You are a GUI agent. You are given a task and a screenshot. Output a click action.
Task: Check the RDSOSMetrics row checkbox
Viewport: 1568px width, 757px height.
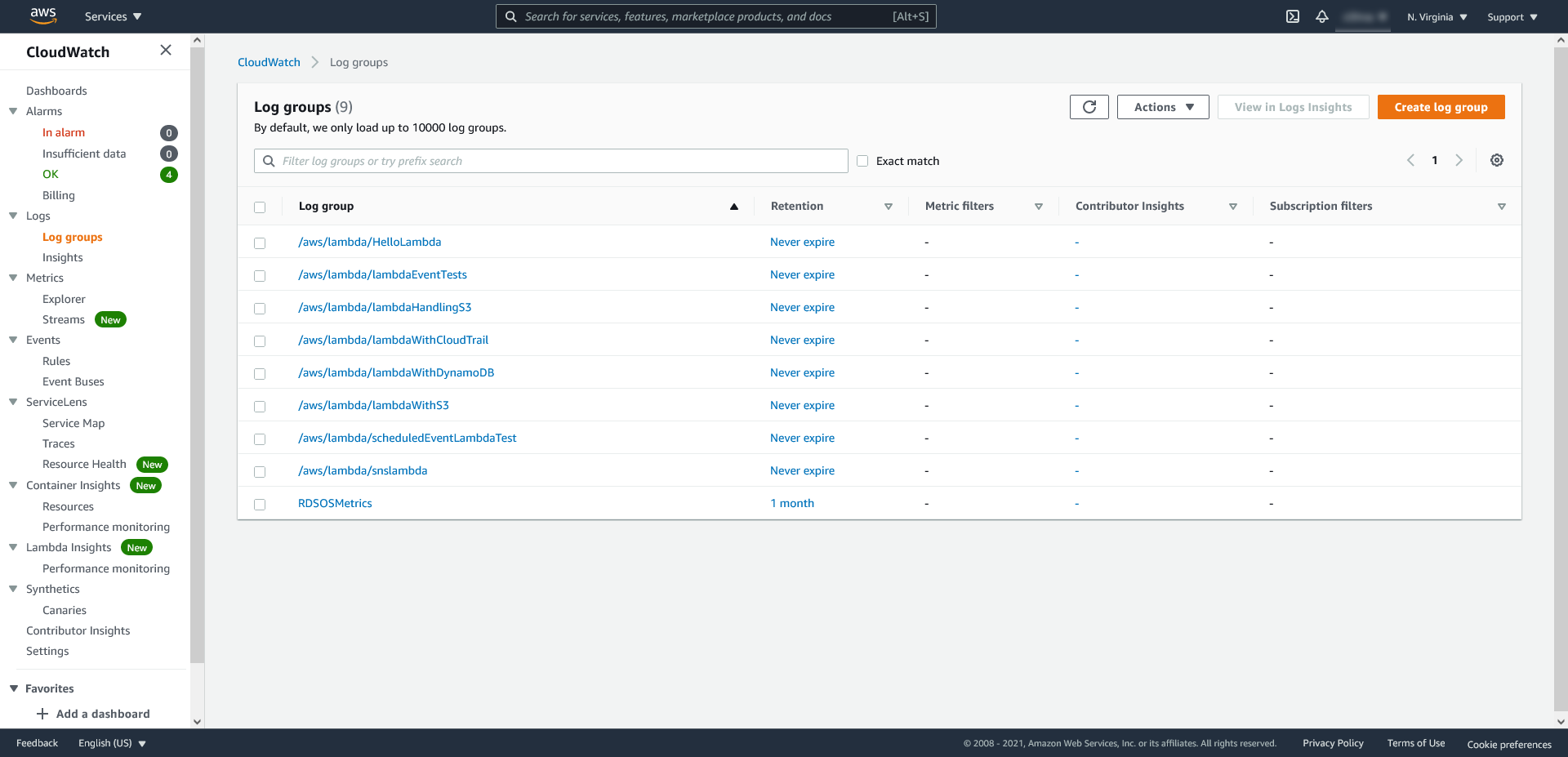(260, 505)
